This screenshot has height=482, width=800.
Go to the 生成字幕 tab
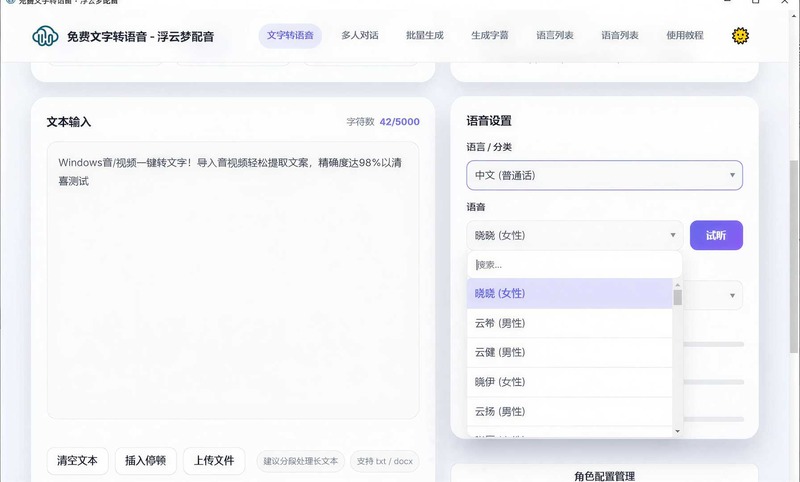point(490,36)
